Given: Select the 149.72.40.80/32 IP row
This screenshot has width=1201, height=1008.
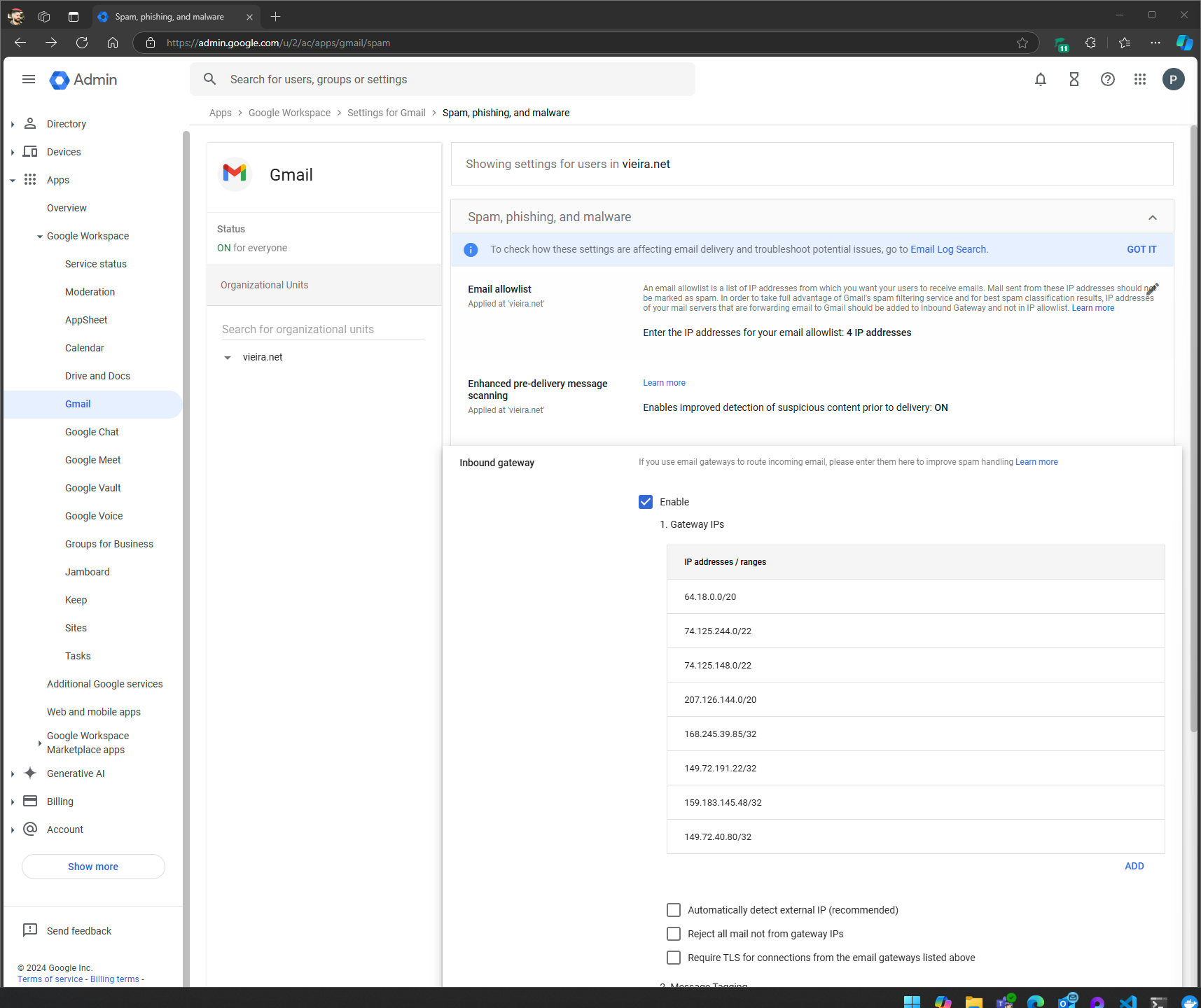Looking at the screenshot, I should (915, 836).
